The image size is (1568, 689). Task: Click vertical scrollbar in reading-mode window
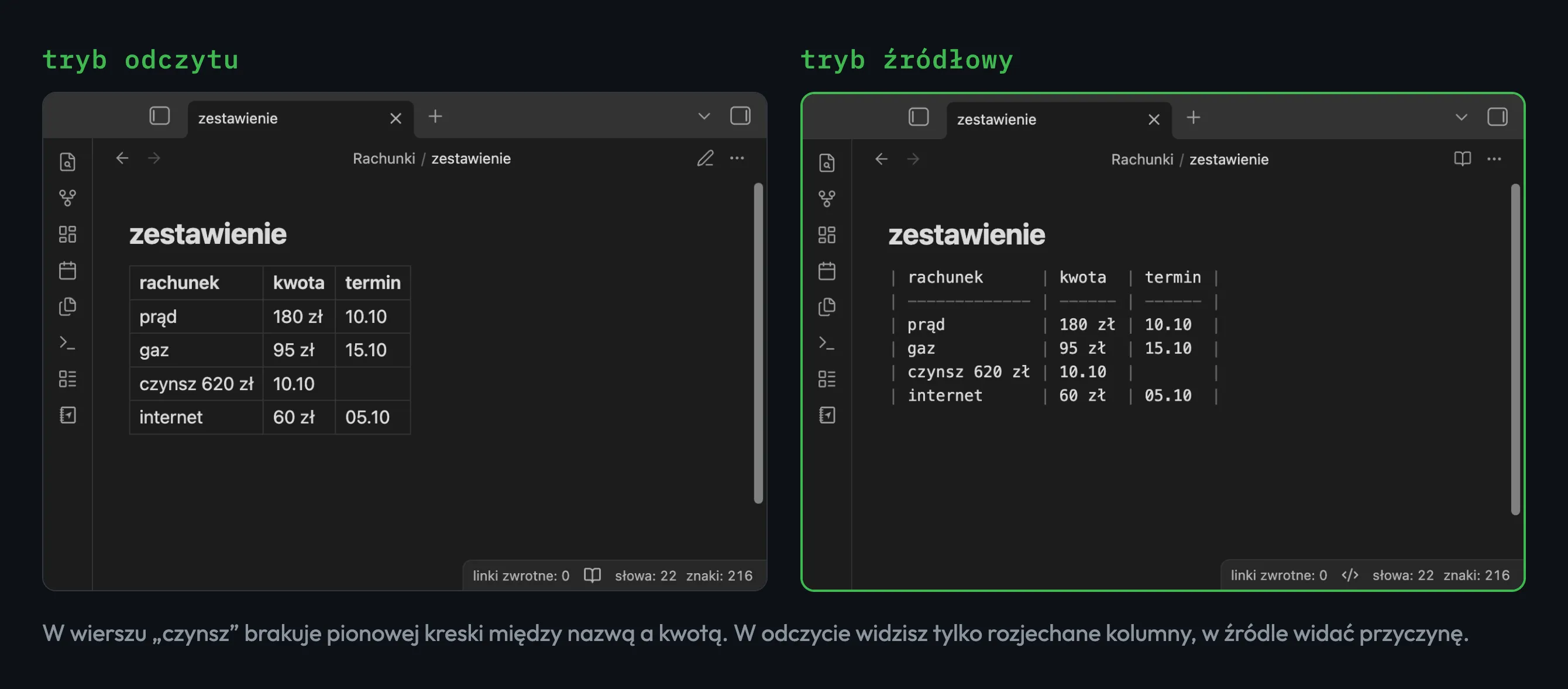[758, 343]
